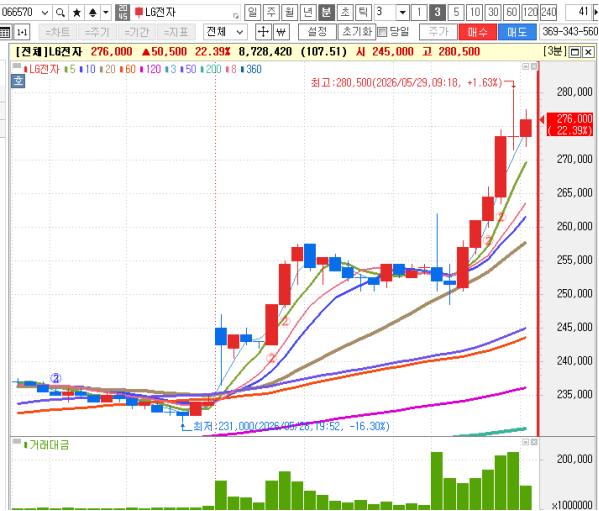Expand the 전체 market dropdown
Viewport: 599px width, 511px height.
pyautogui.click(x=225, y=32)
